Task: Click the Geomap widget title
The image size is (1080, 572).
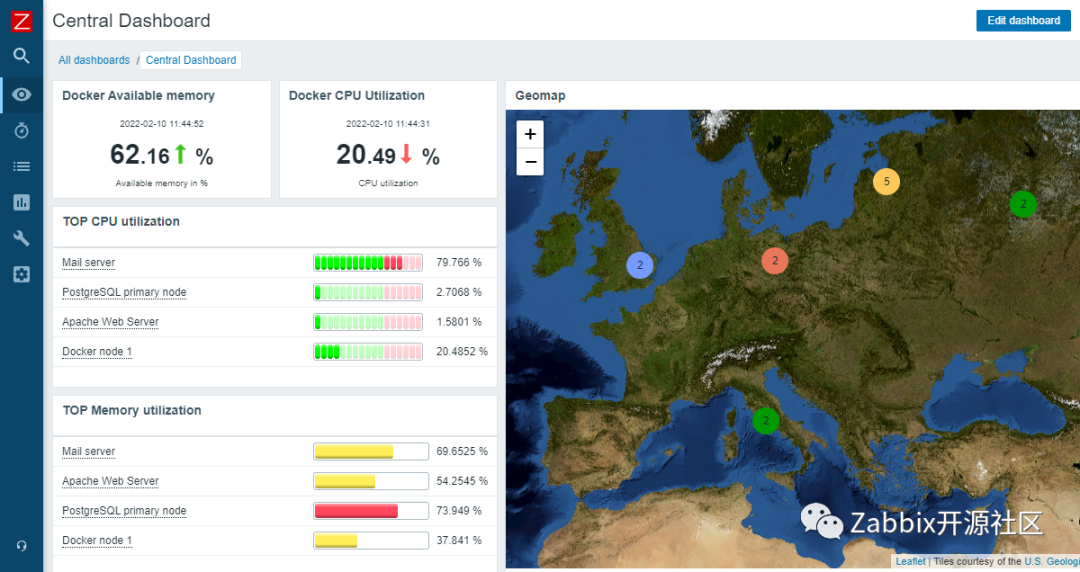Action: (x=540, y=96)
